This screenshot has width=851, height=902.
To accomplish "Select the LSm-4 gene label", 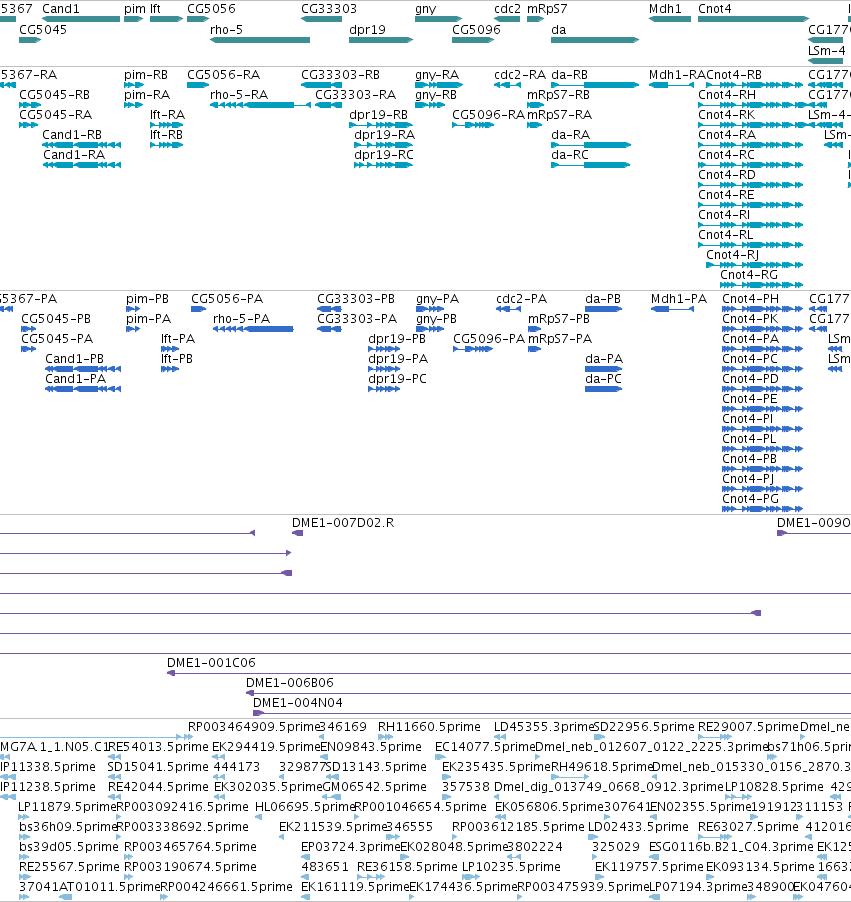I will [x=826, y=50].
